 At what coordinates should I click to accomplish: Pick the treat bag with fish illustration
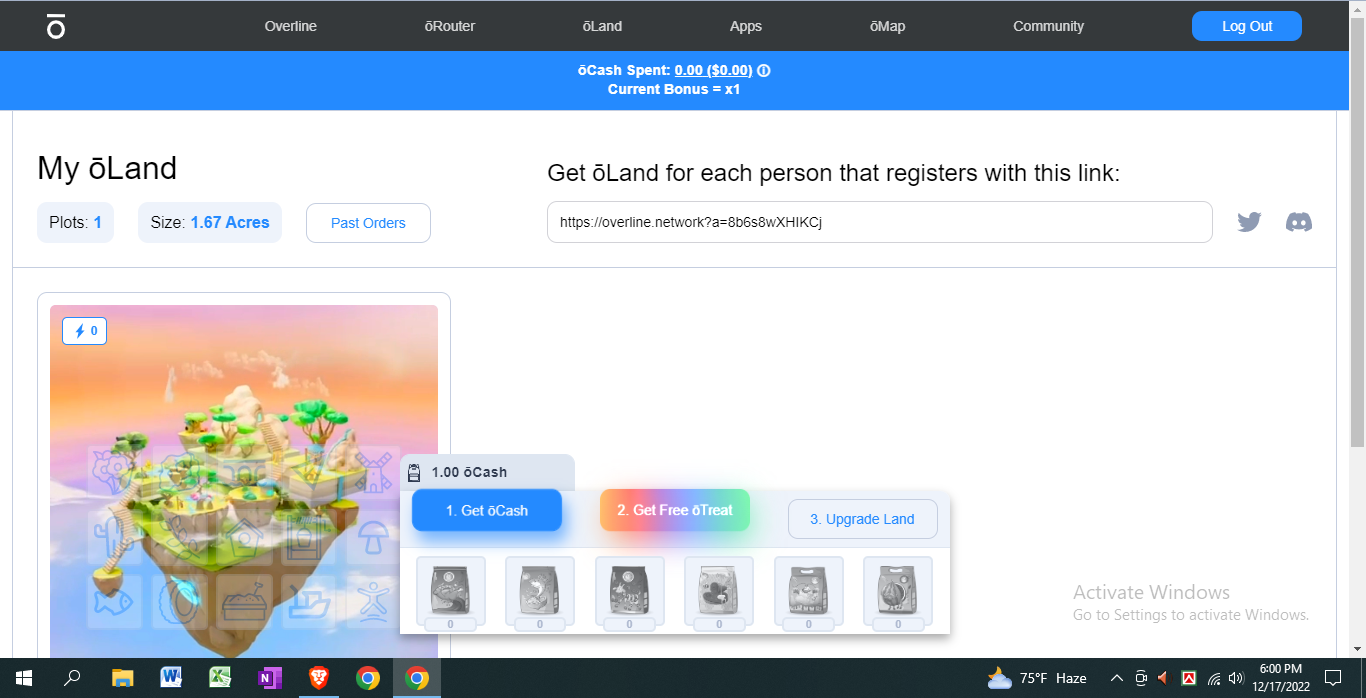click(540, 589)
